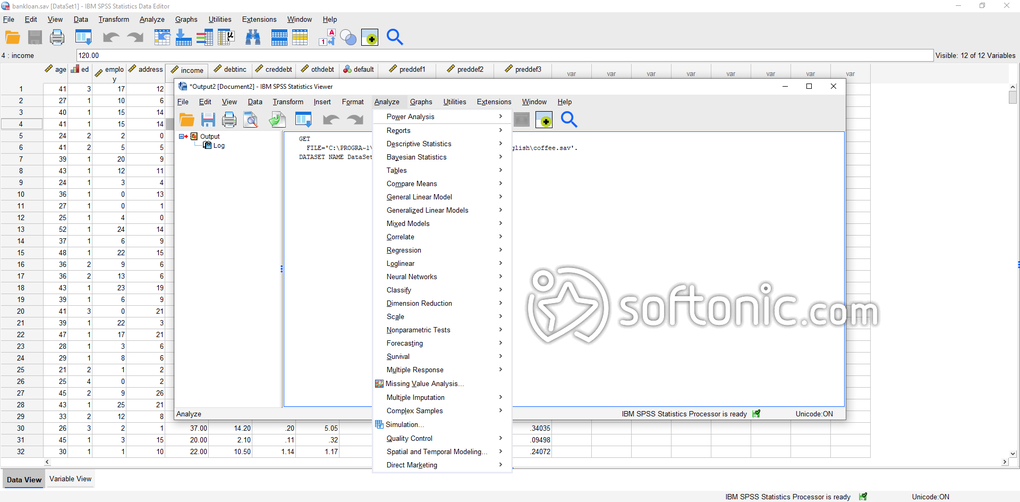
Task: Open the Quality Control submenu
Action: [444, 439]
